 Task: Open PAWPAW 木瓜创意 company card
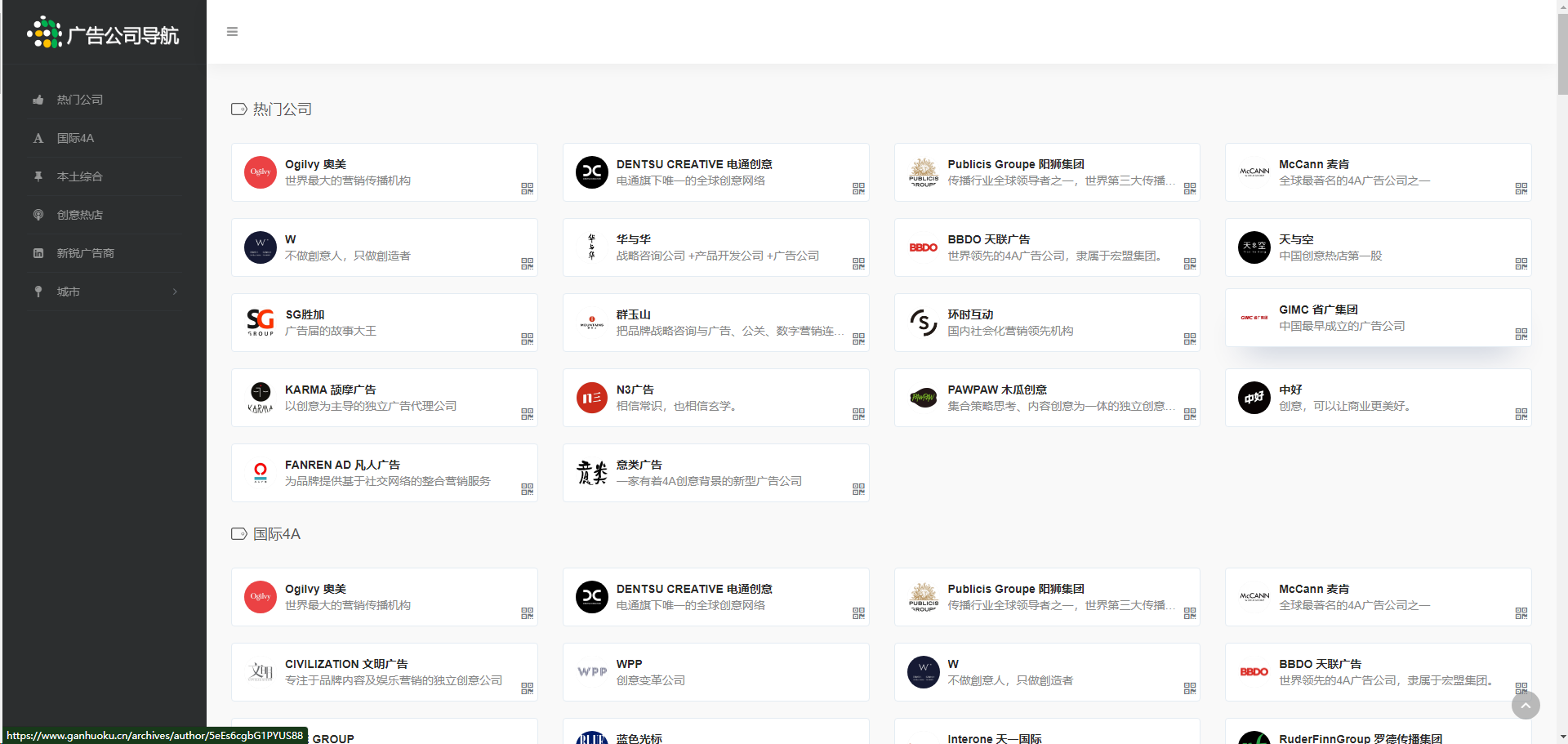[x=1048, y=398]
